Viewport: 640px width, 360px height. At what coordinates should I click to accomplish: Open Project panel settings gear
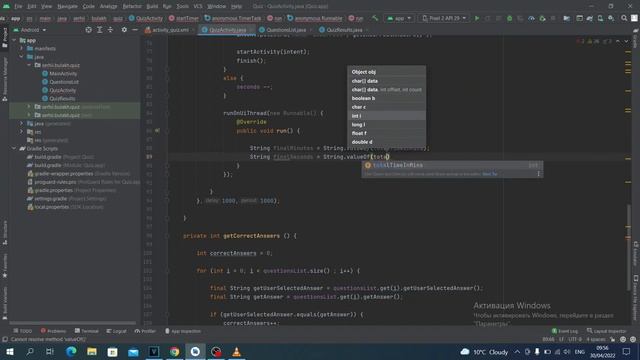coord(124,30)
